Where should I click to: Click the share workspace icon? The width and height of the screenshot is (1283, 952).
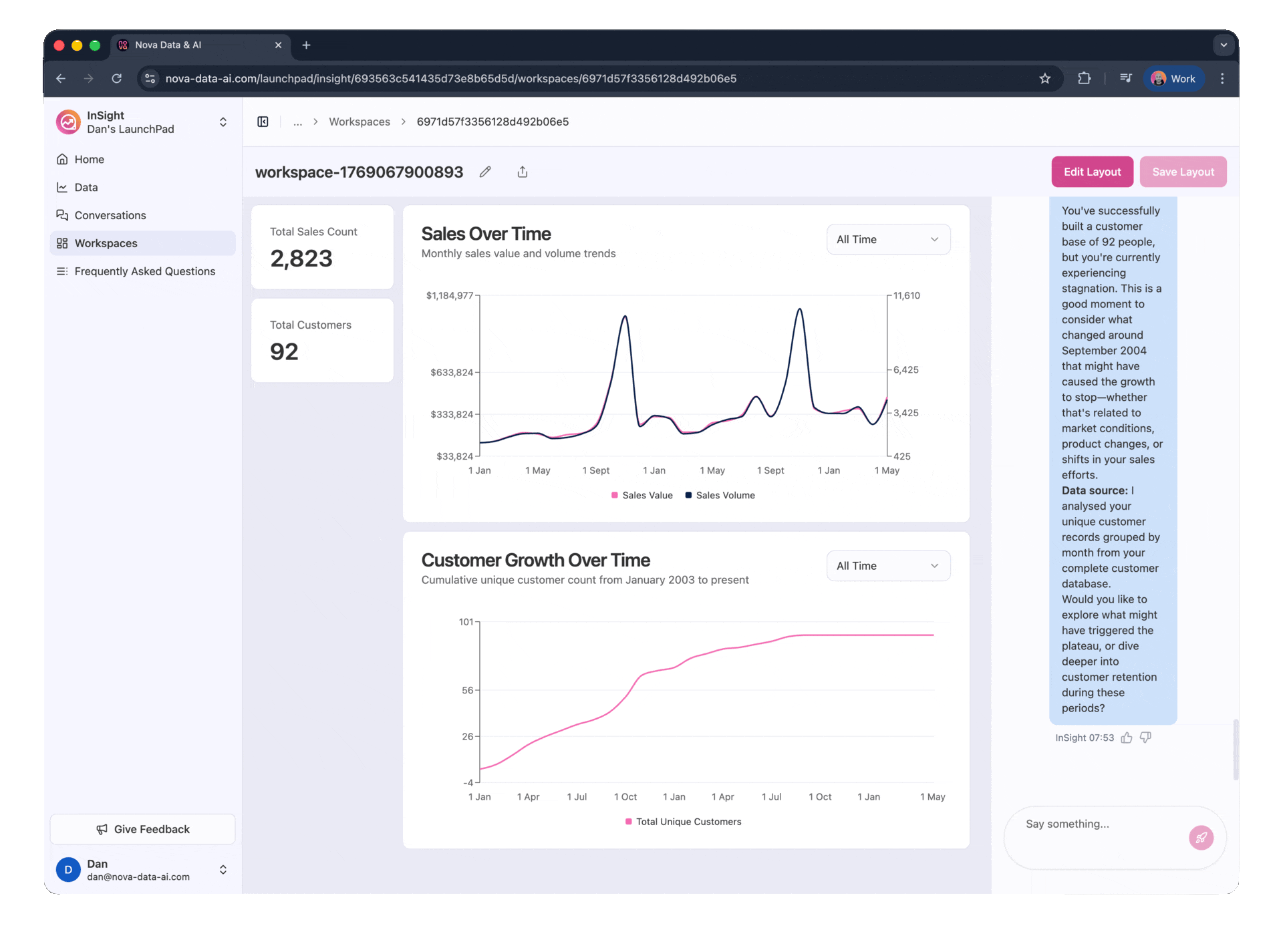pyautogui.click(x=523, y=172)
